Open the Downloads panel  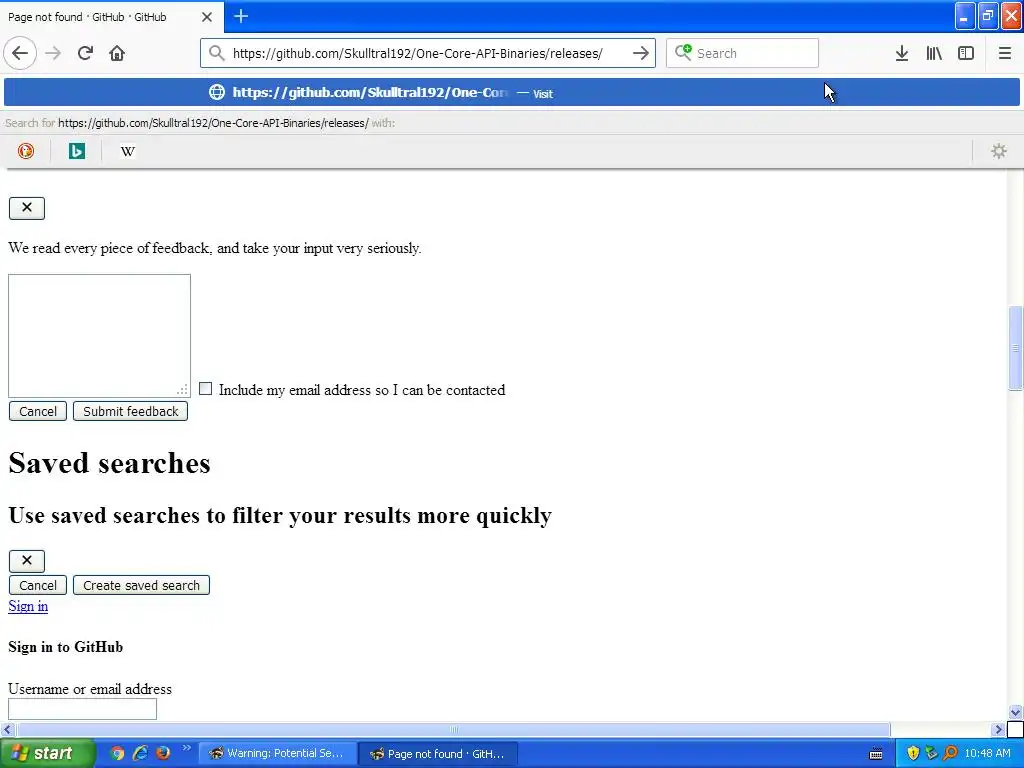[x=902, y=54]
